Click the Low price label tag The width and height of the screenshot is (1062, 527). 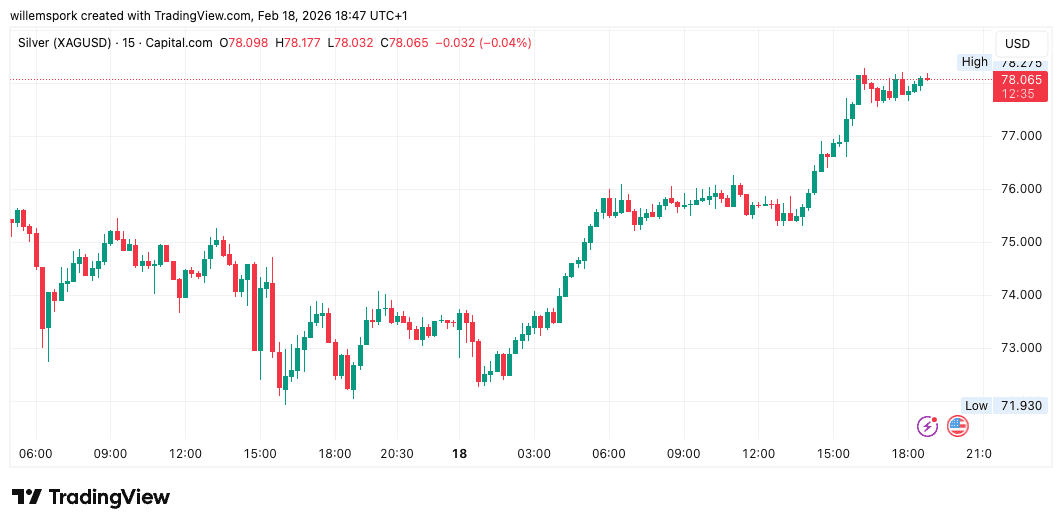[976, 405]
